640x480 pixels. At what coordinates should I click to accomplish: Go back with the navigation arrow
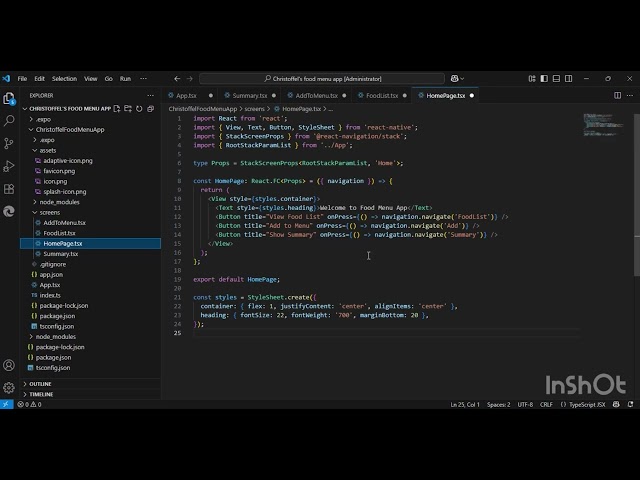click(177, 78)
